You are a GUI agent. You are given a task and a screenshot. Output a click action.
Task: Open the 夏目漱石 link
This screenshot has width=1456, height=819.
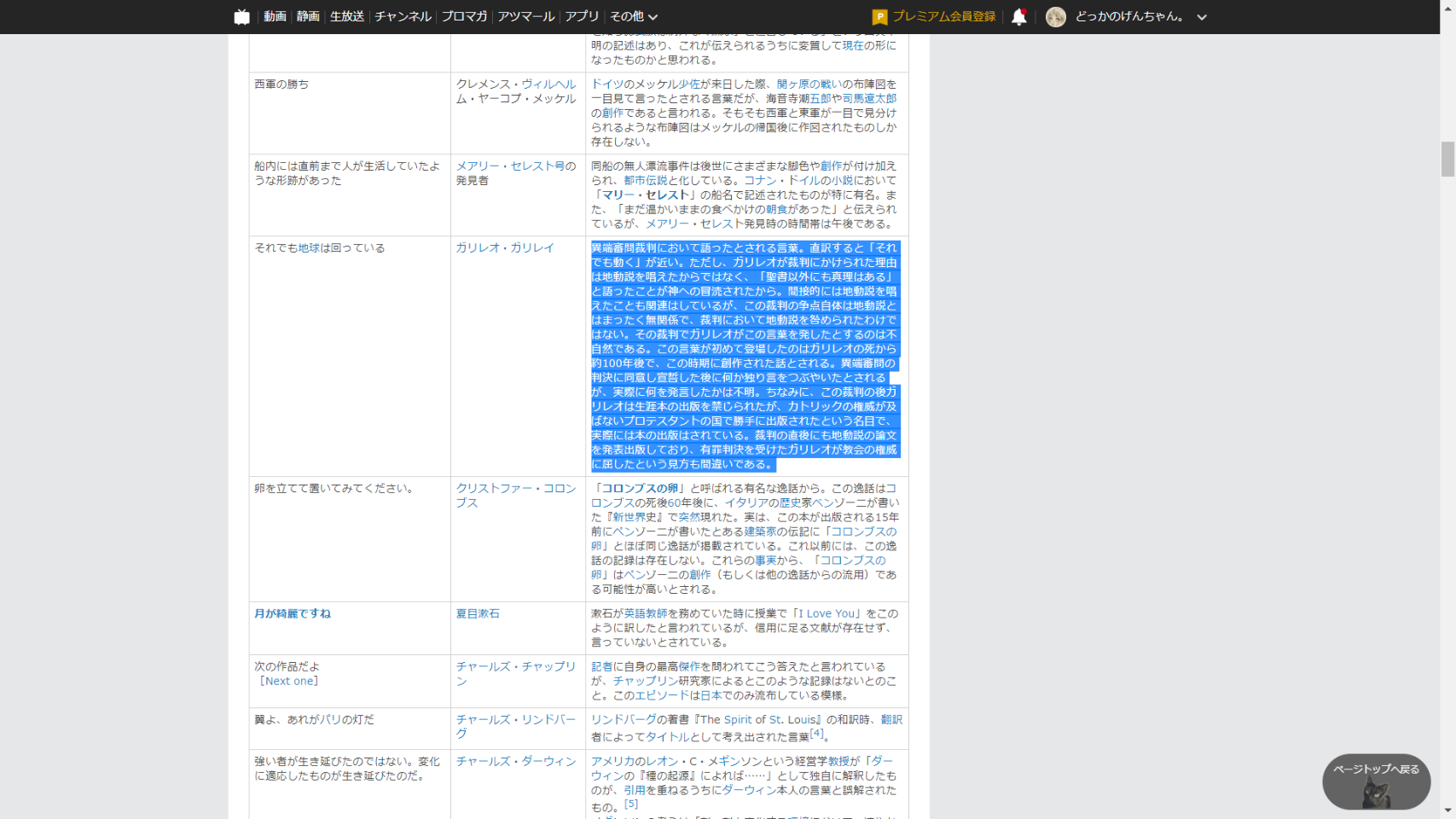pyautogui.click(x=478, y=613)
